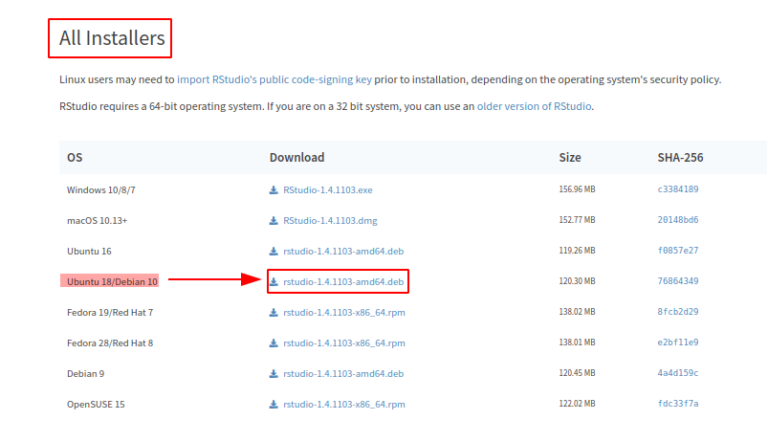Click the All Installers heading
Viewport: 768px width, 442px height.
(x=111, y=39)
